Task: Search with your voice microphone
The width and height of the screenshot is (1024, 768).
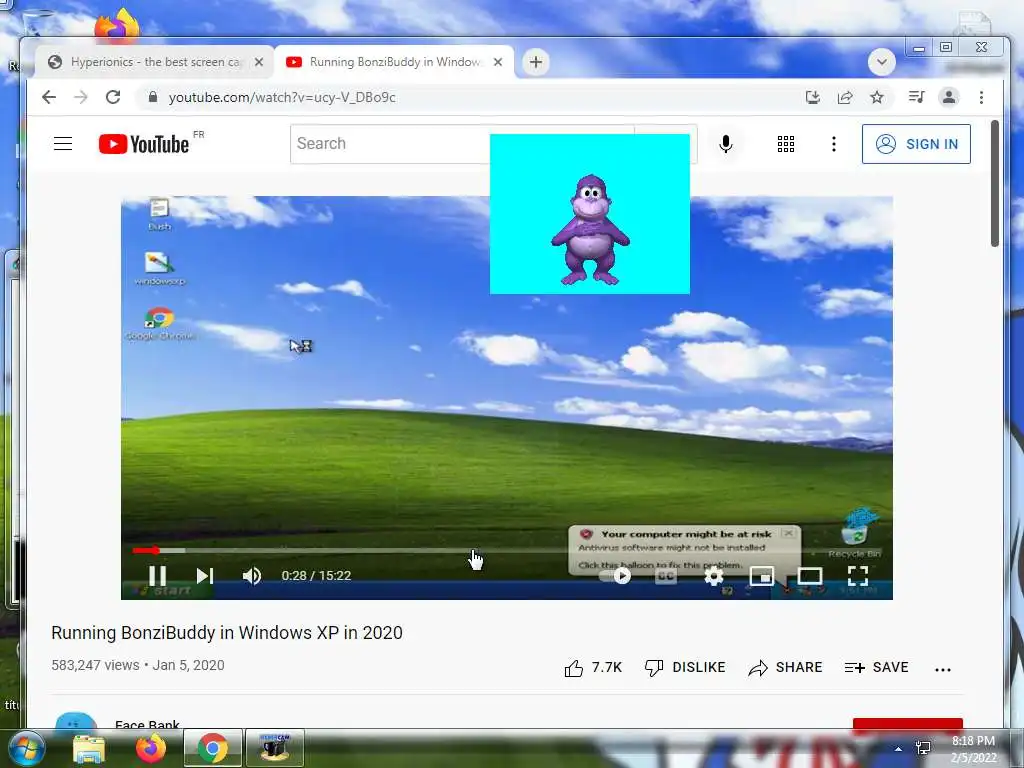Action: tap(726, 144)
